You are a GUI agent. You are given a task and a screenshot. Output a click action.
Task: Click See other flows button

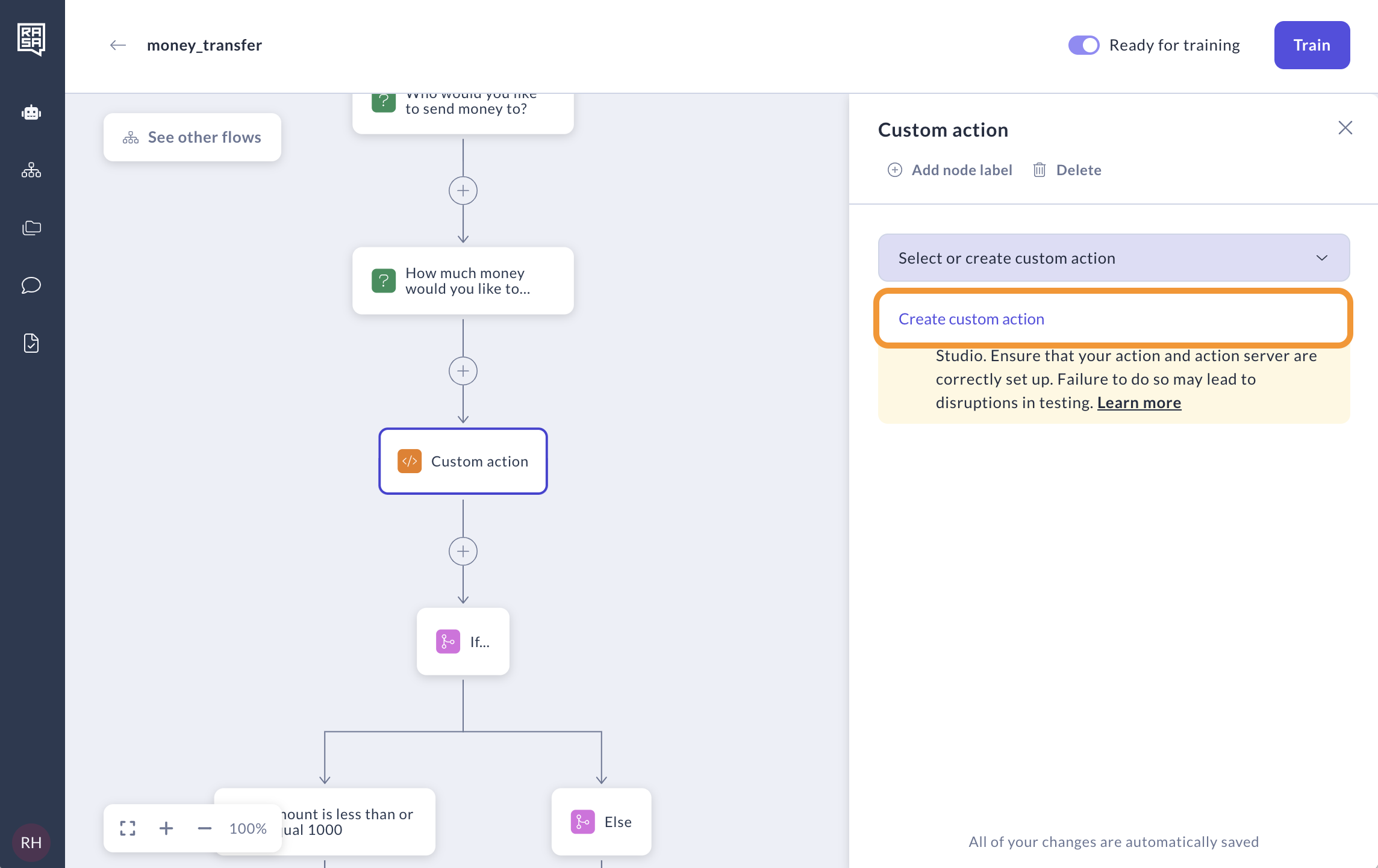coord(192,137)
